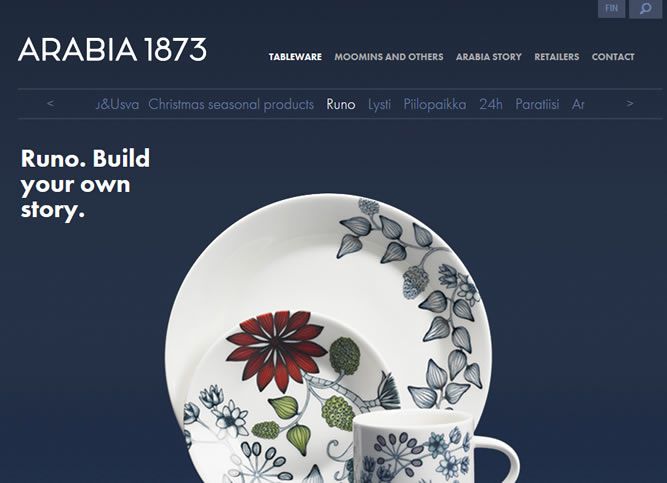Open the TABLEWARE menu
Viewport: 667px width, 483px height.
(x=295, y=57)
